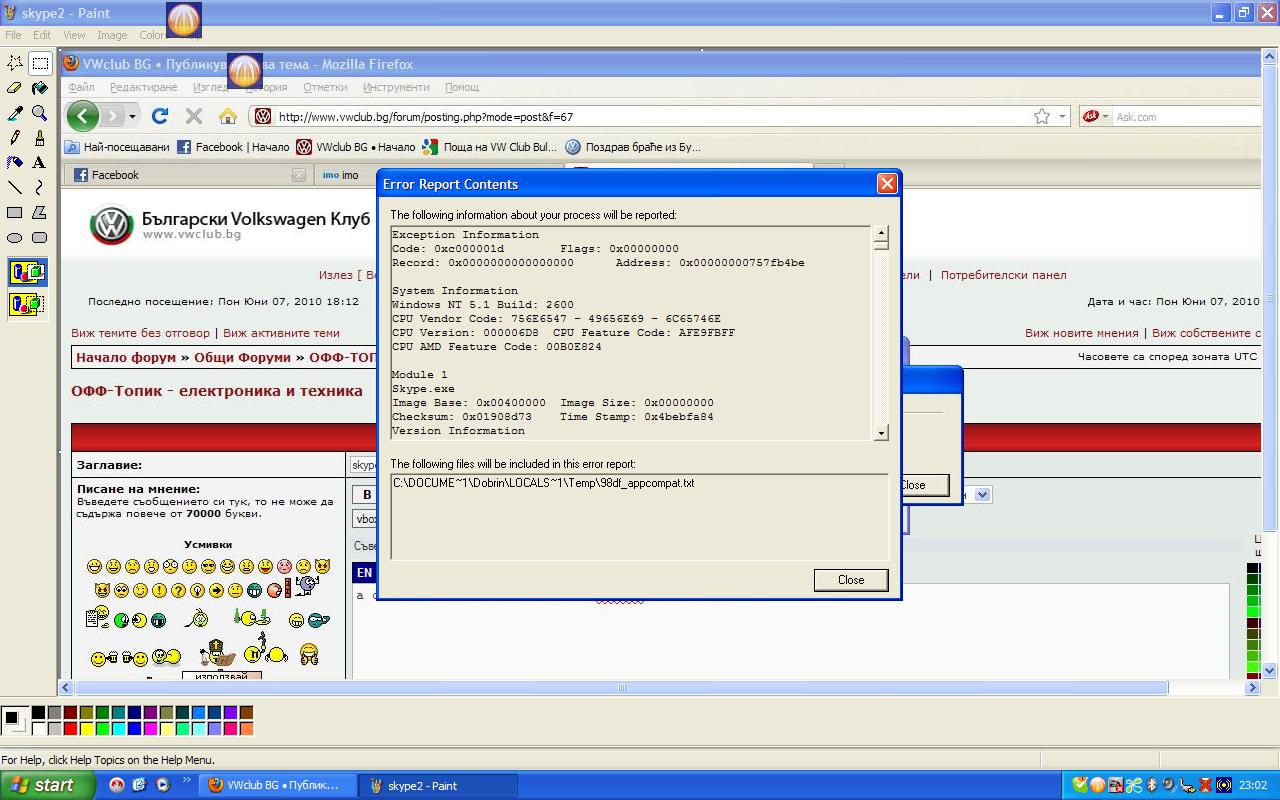This screenshot has width=1280, height=800.
Task: Click the Windows start button
Action: click(x=47, y=785)
